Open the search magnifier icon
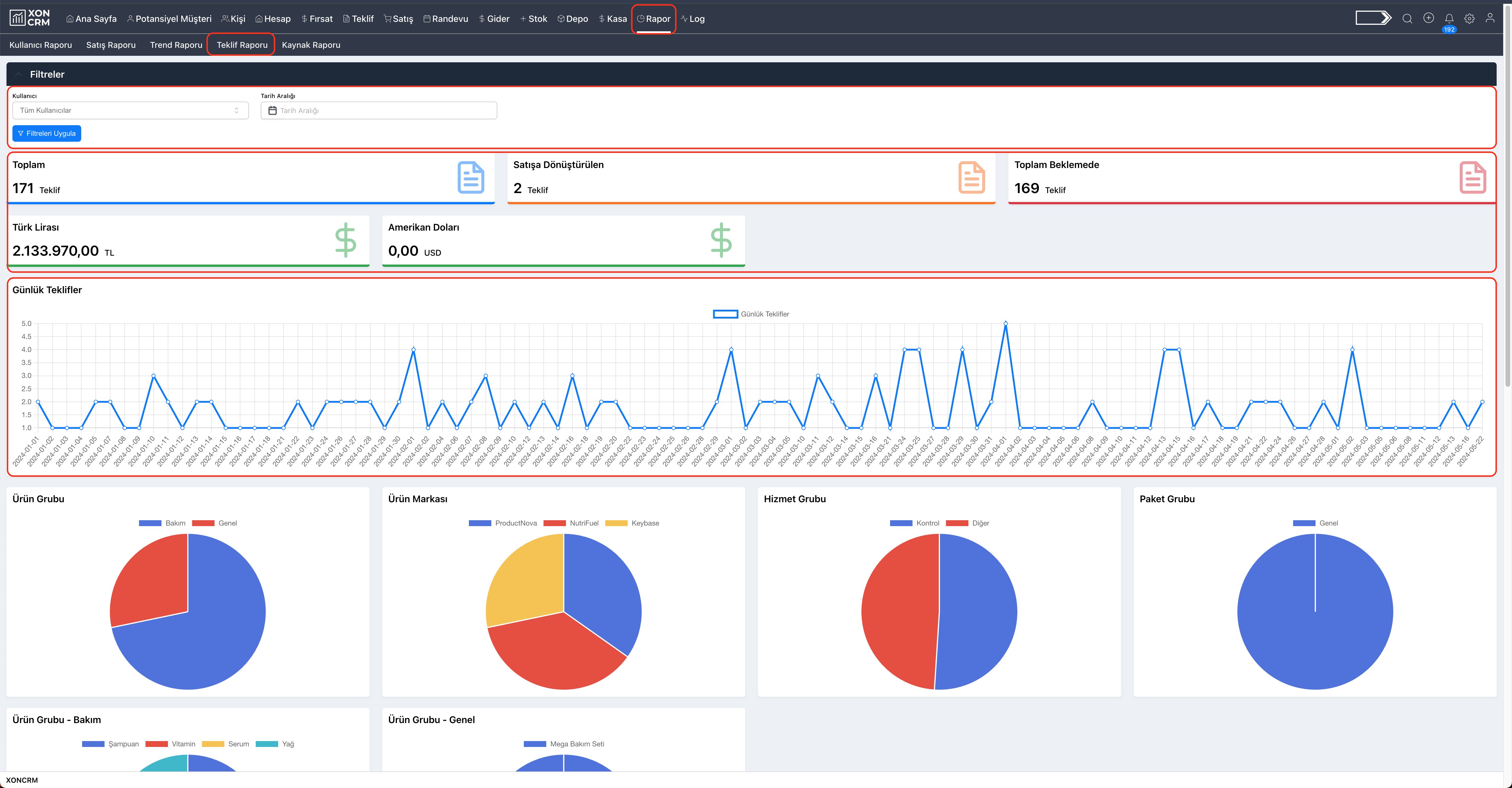Screen dimensions: 1512x788 coord(1407,19)
